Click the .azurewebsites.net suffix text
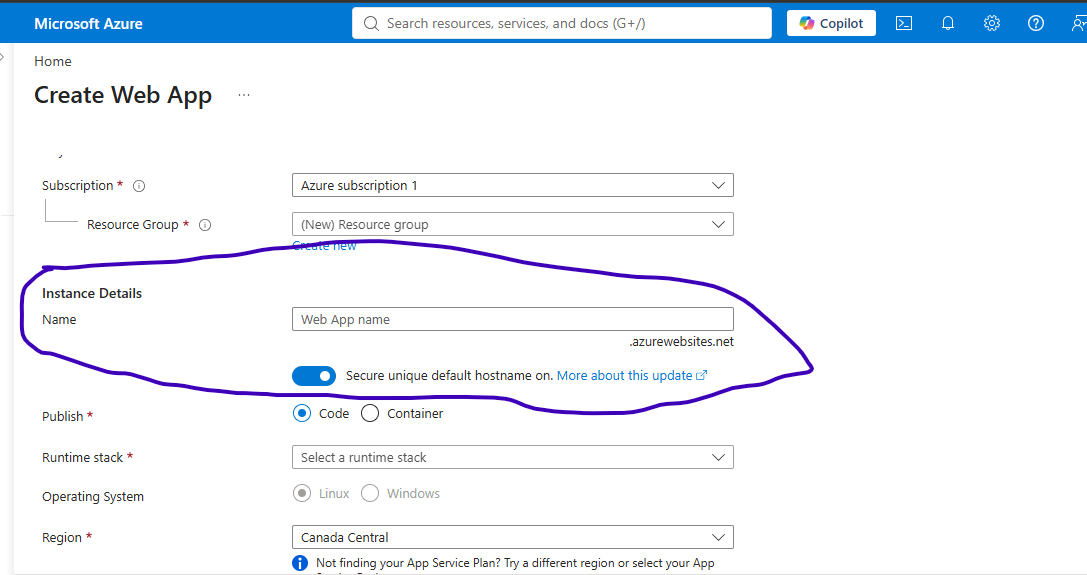This screenshot has width=1087, height=575. click(x=681, y=341)
